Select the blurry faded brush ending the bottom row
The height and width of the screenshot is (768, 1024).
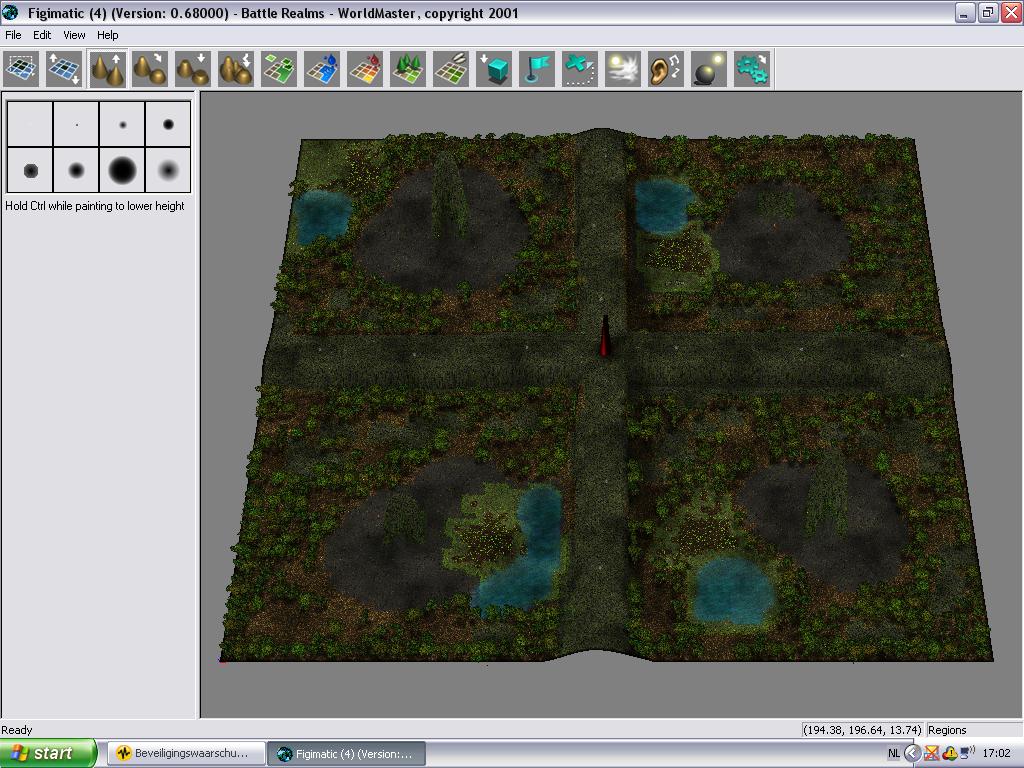(x=168, y=170)
